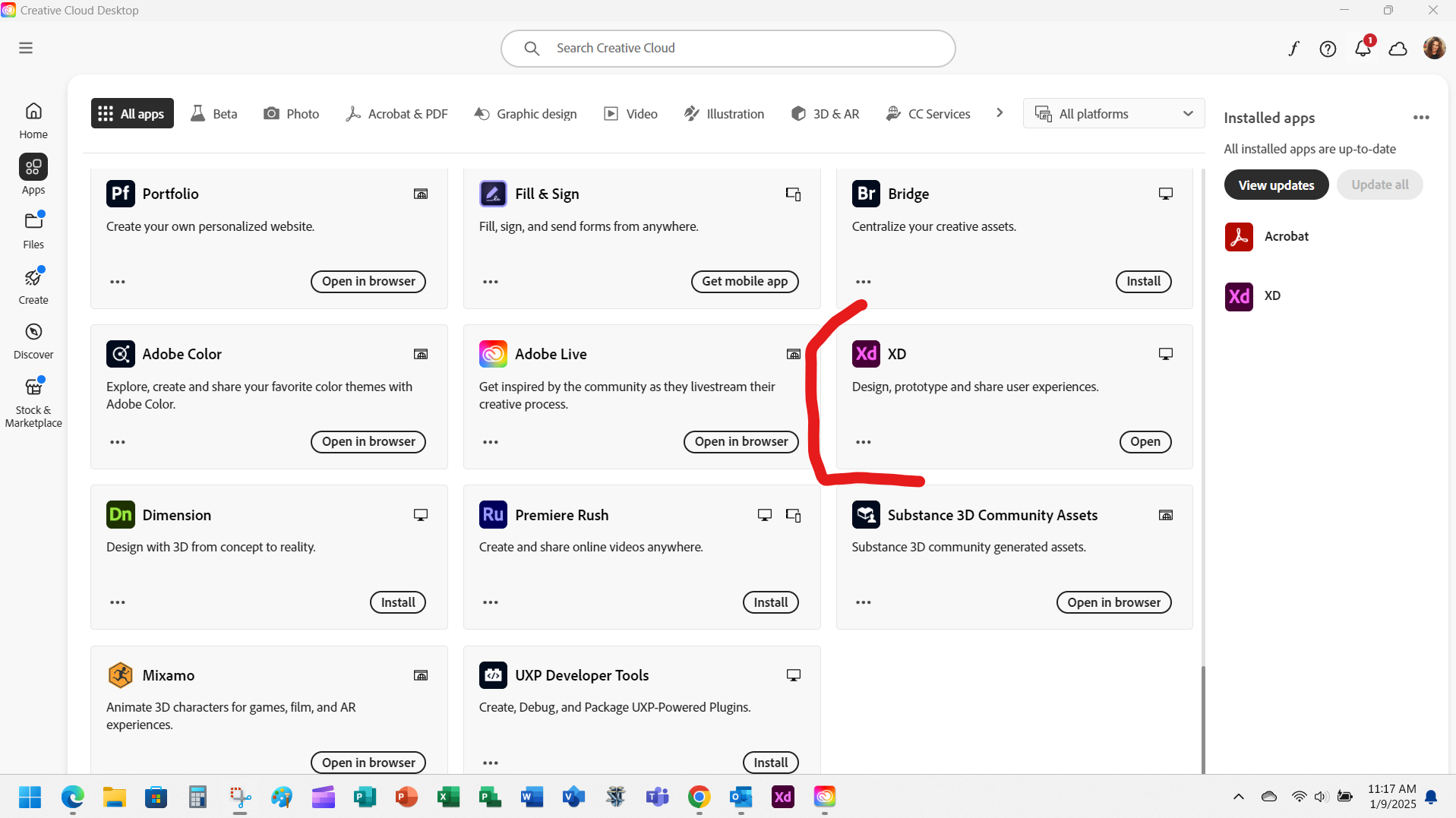Navigate to Files in the left sidebar

(33, 229)
